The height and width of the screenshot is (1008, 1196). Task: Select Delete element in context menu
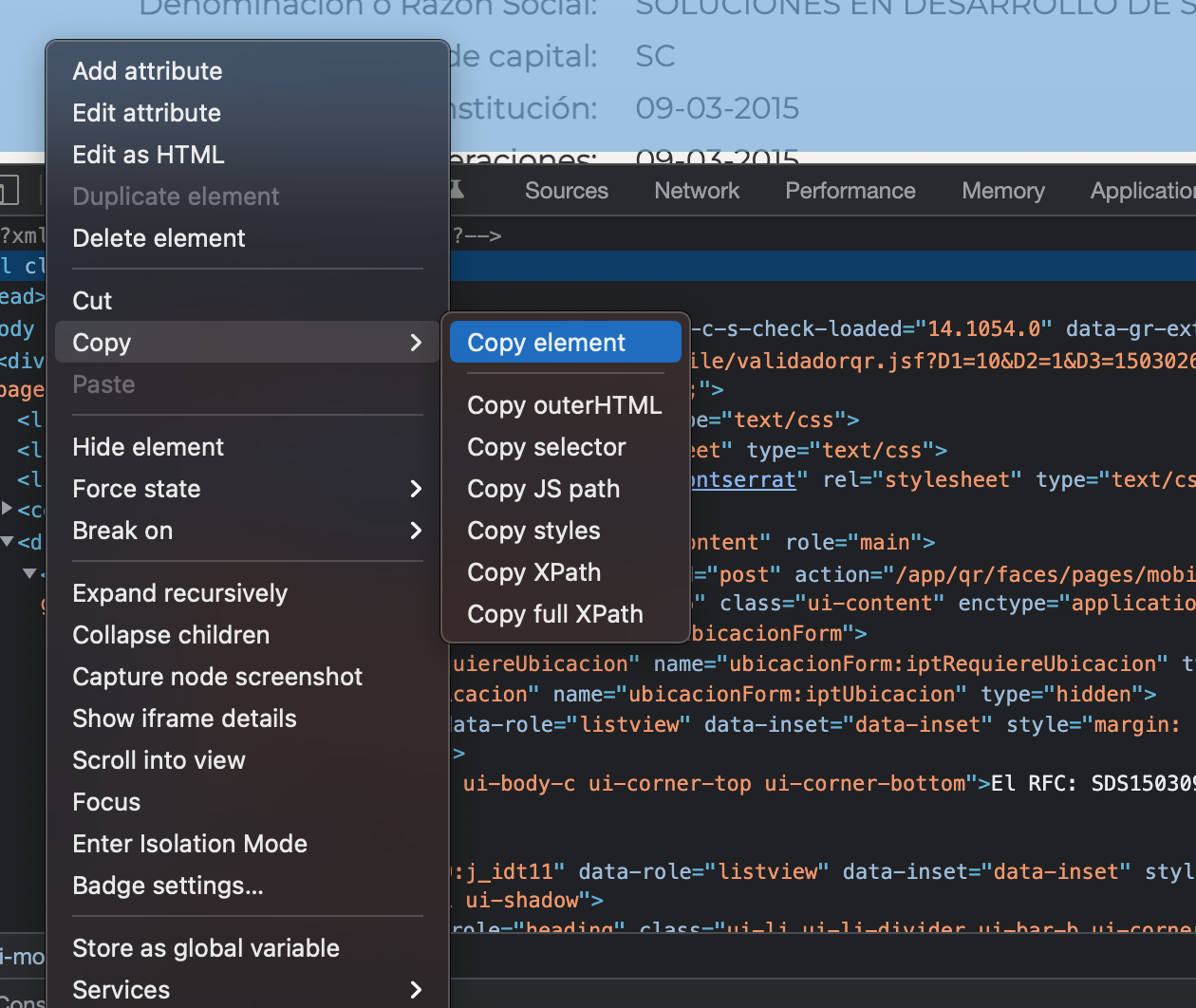point(247,238)
